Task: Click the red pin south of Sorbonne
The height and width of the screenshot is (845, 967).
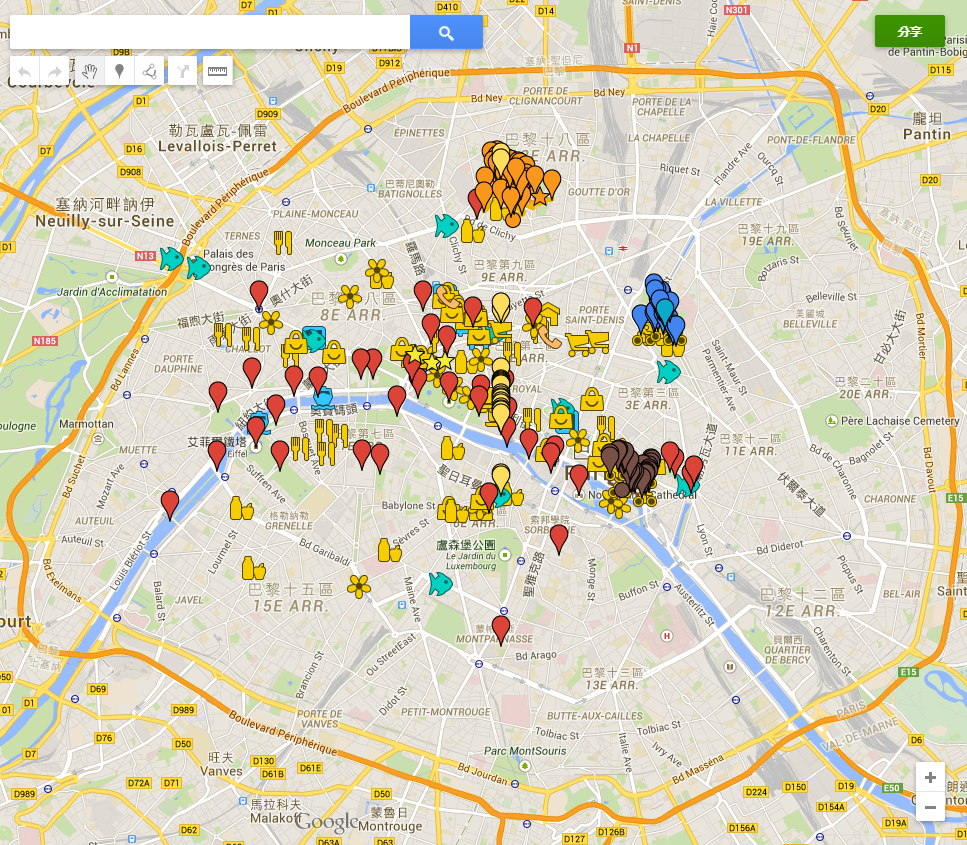Action: pyautogui.click(x=559, y=538)
